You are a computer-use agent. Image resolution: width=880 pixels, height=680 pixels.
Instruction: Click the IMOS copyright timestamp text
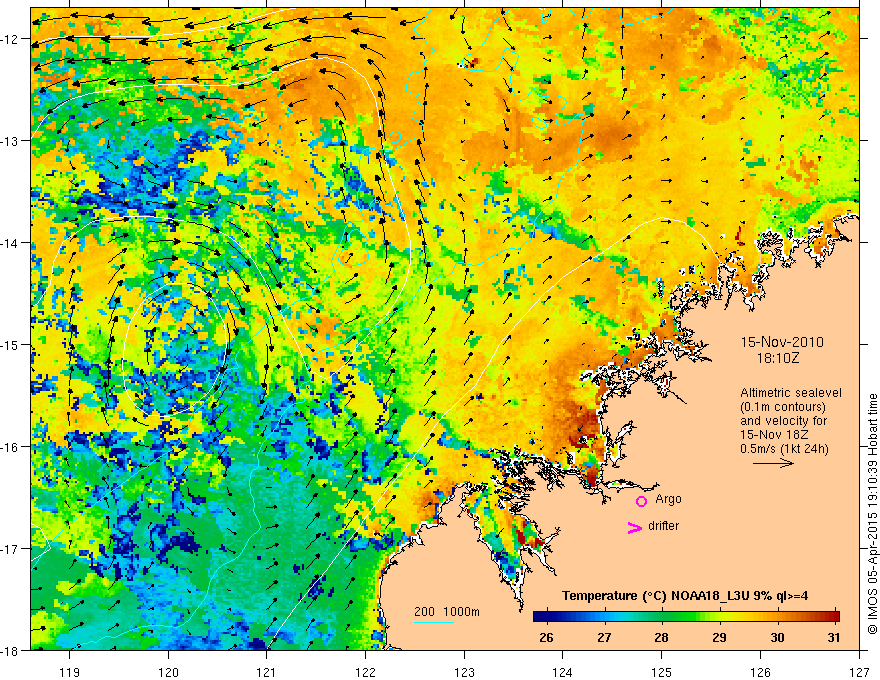872,514
